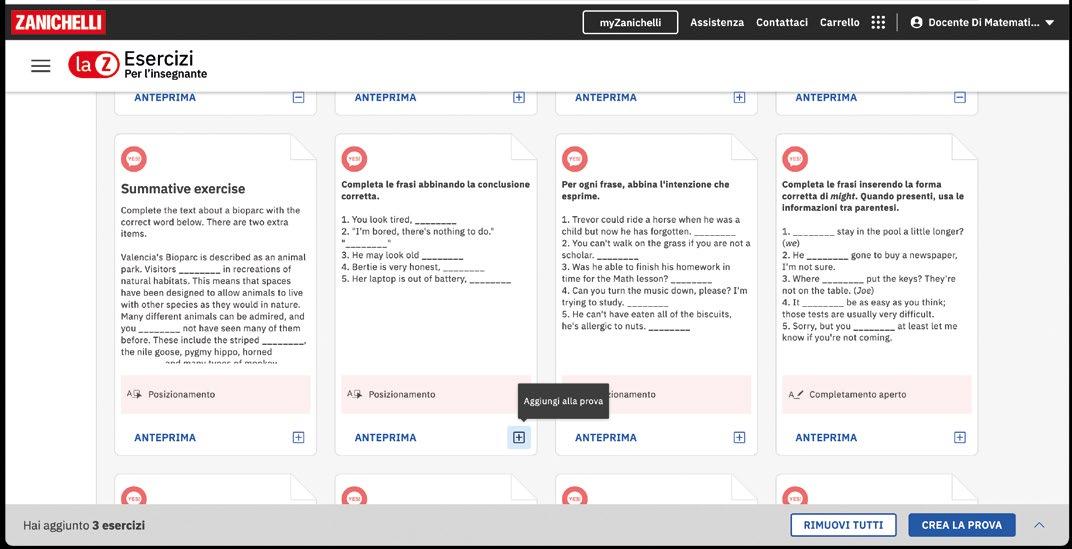Open the hamburger navigation menu

point(40,66)
